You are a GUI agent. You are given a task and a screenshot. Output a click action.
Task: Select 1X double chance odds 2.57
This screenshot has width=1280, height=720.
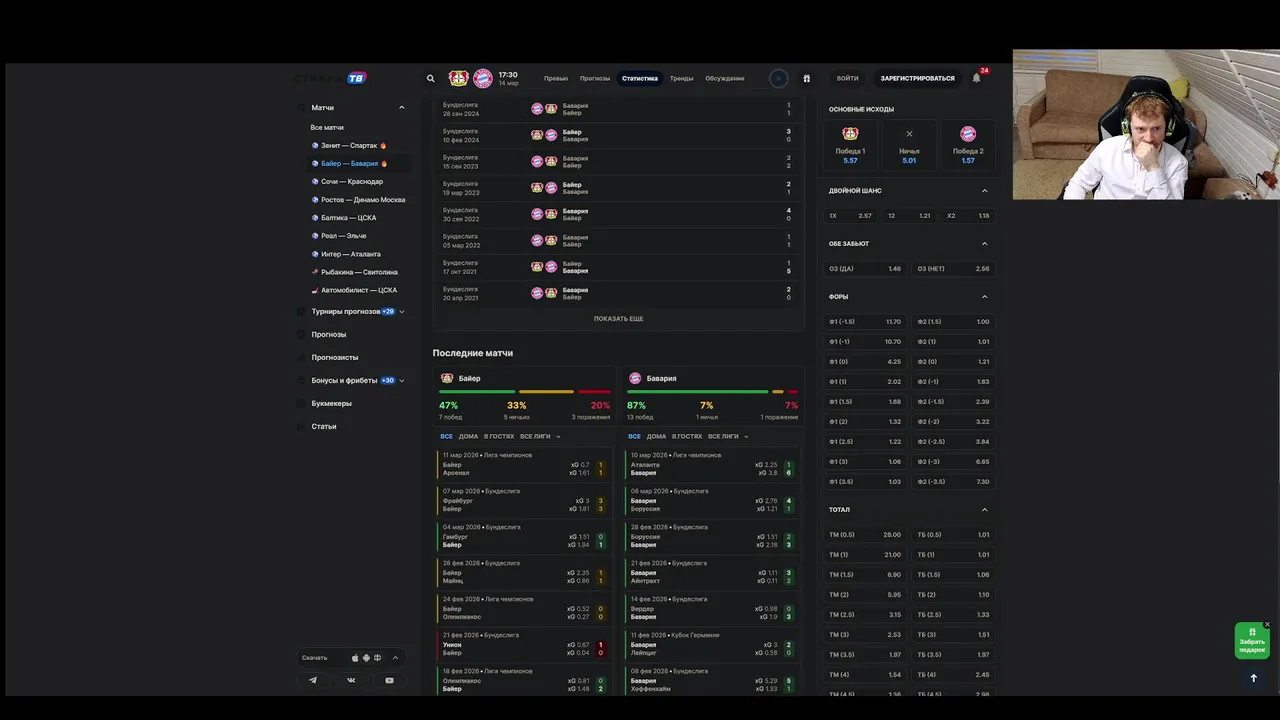[x=850, y=215]
